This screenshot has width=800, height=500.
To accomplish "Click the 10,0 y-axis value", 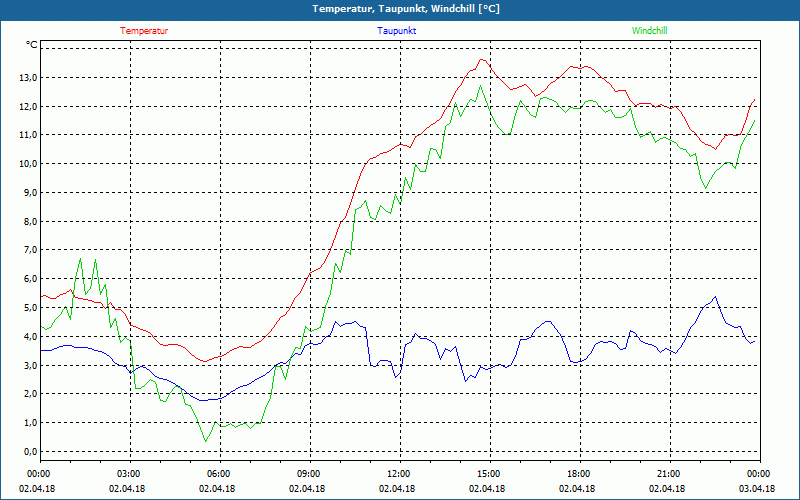I will click(x=28, y=164).
